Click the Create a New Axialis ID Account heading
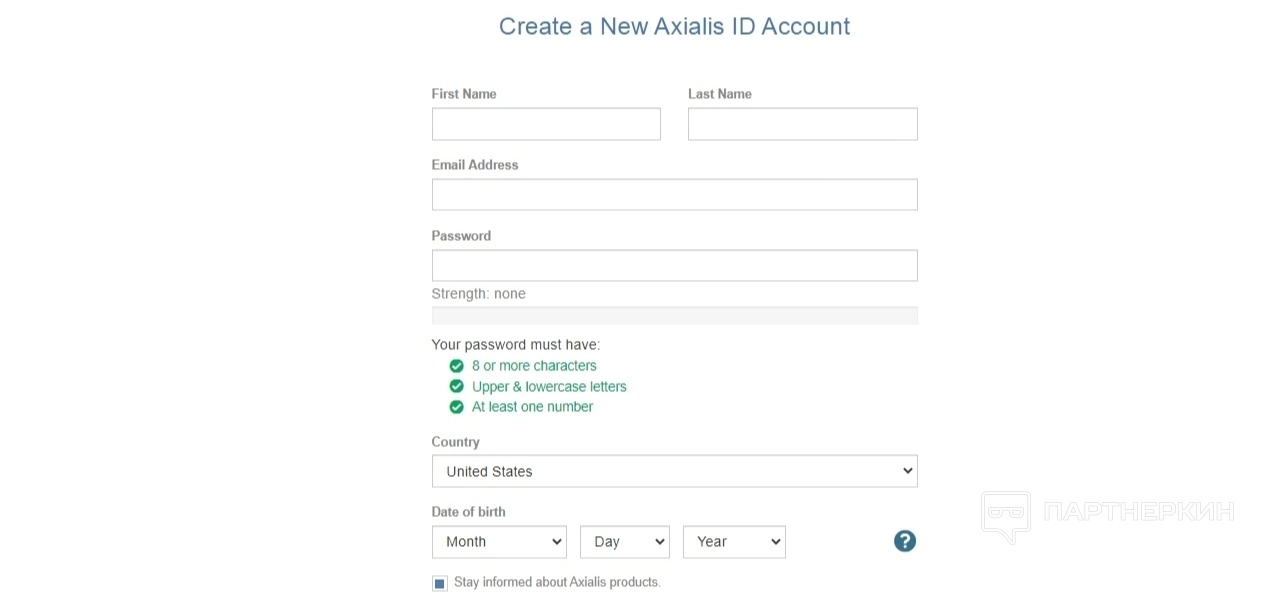This screenshot has height=597, width=1286. [x=674, y=26]
